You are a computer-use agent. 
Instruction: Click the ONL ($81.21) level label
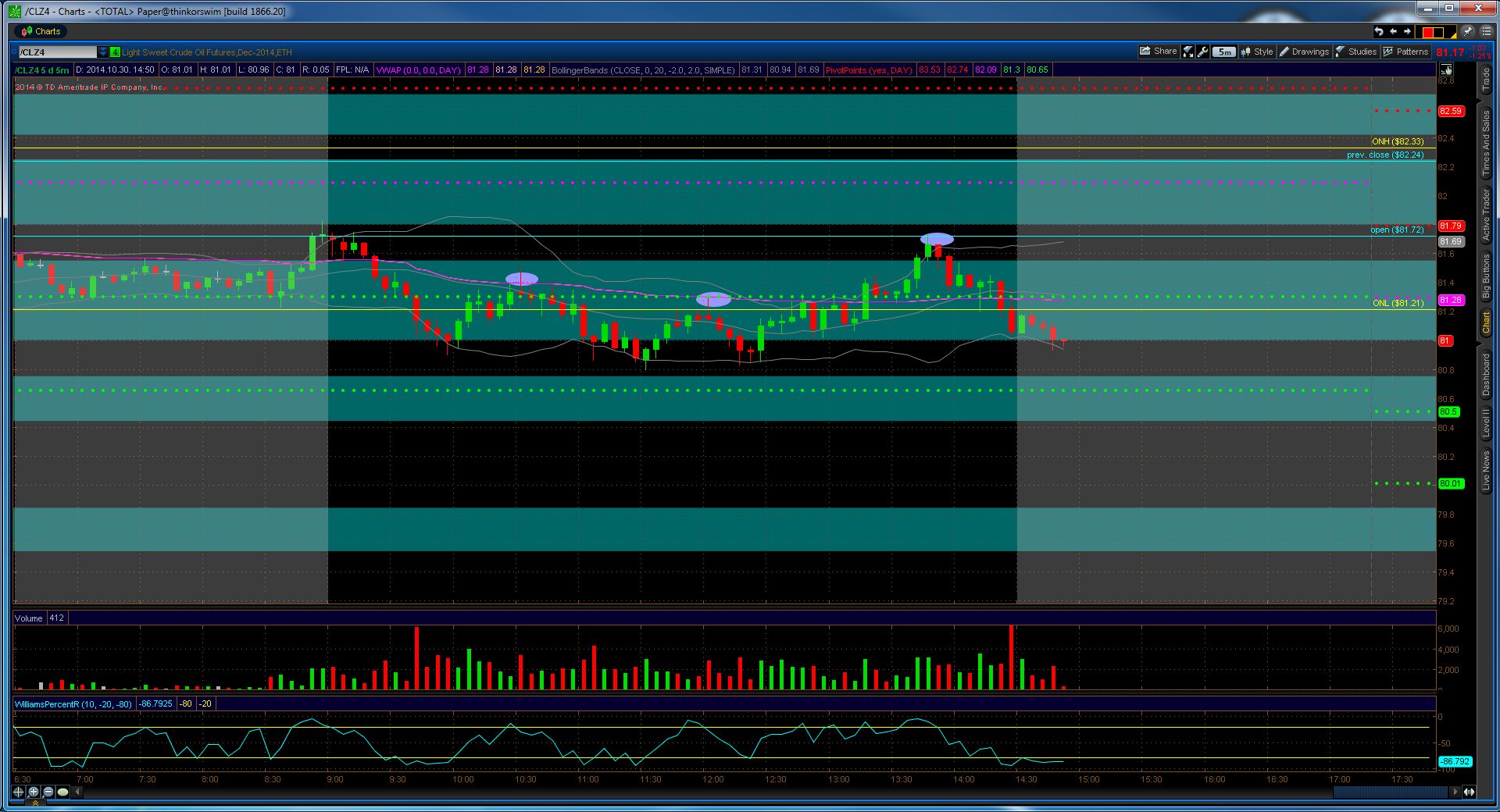(1398, 303)
